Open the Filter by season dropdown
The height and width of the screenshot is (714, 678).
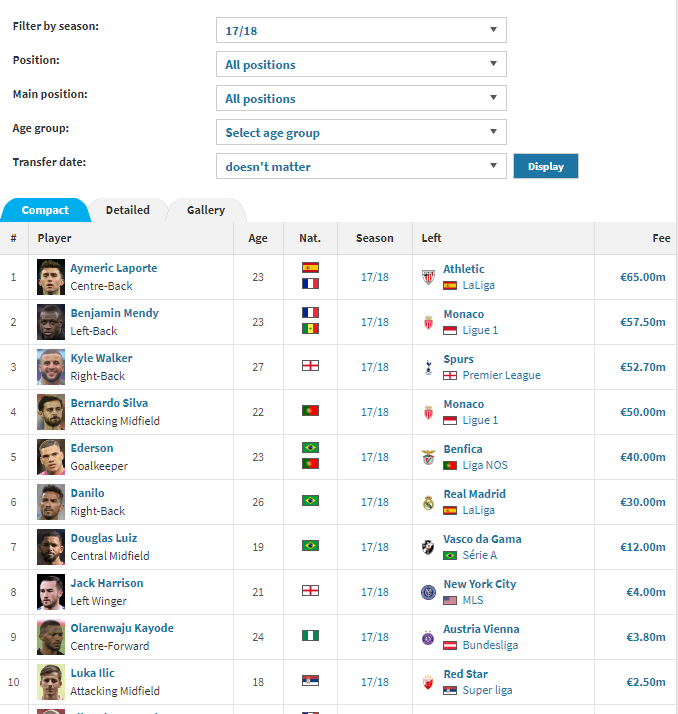(361, 30)
